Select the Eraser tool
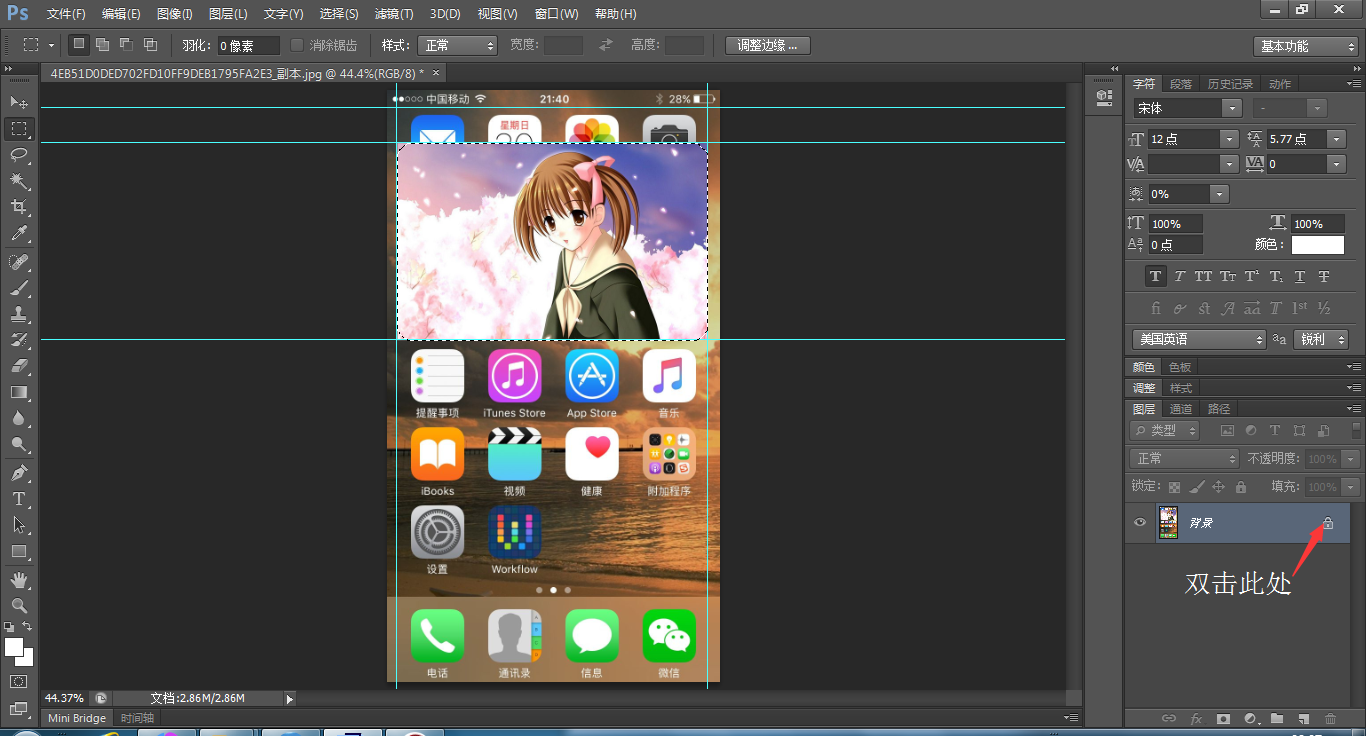This screenshot has height=736, width=1366. tap(19, 366)
